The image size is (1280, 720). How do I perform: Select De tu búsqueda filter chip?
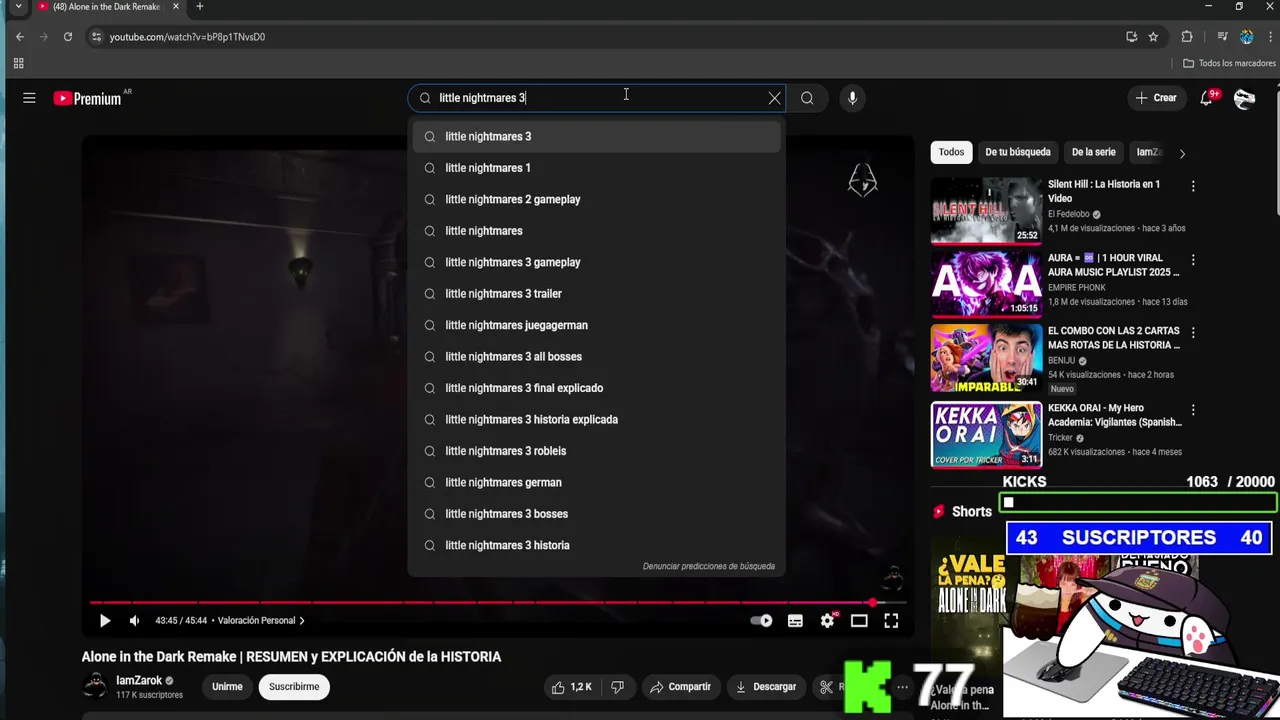point(1018,152)
